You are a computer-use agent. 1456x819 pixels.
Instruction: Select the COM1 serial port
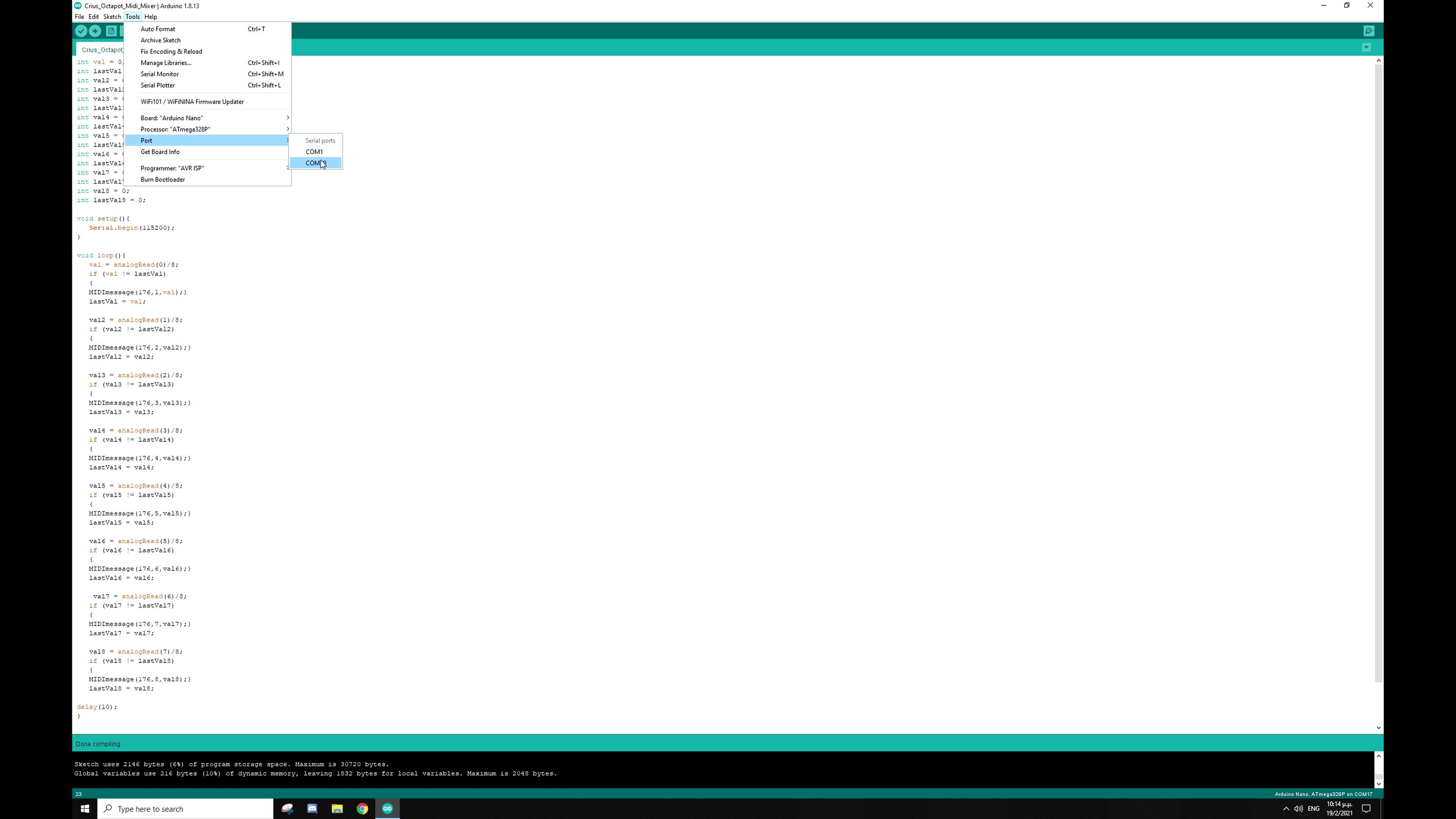[x=314, y=152]
